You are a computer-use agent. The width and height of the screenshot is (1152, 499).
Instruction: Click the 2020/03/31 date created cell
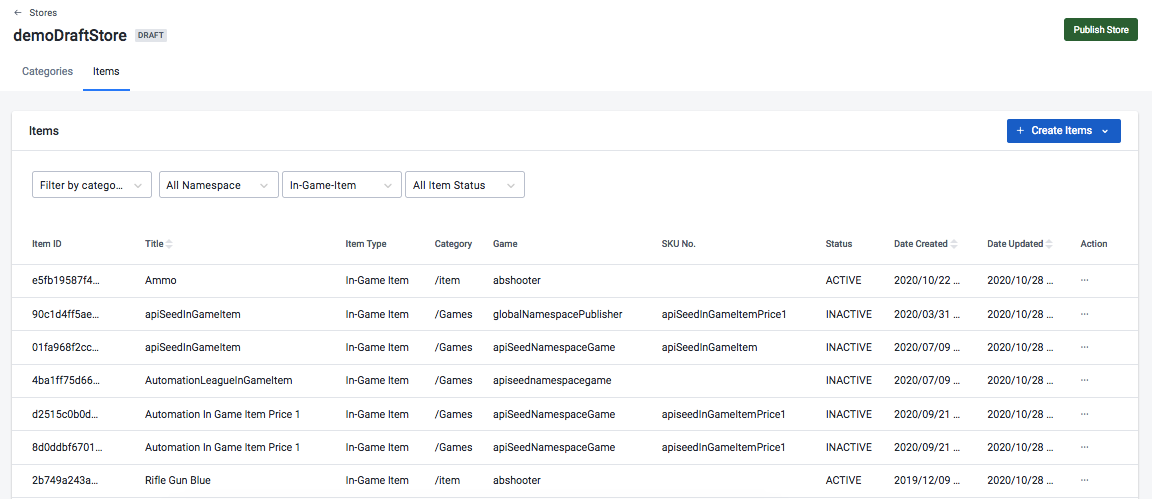tap(927, 314)
